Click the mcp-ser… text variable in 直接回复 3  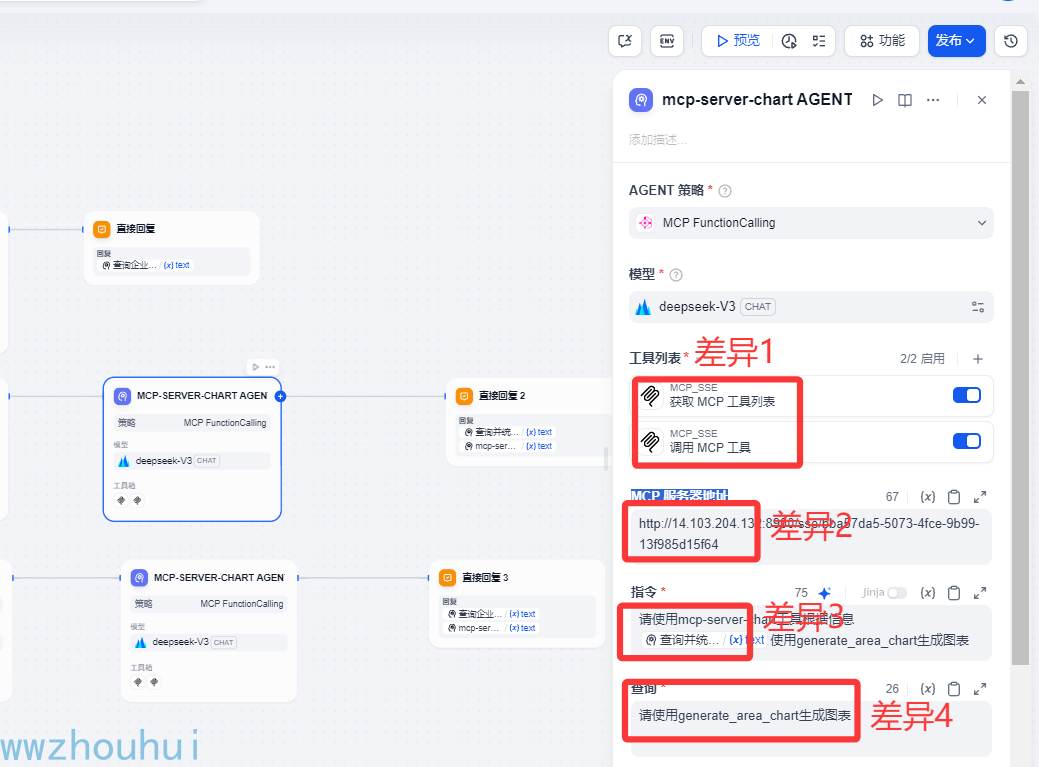pyautogui.click(x=491, y=628)
